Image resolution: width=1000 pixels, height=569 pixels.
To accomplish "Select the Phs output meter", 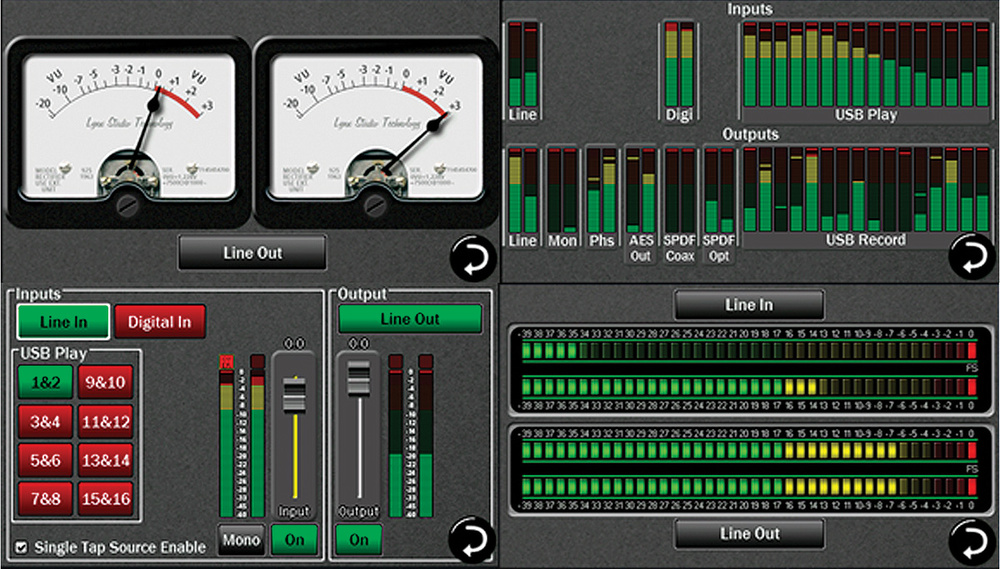I will 601,196.
